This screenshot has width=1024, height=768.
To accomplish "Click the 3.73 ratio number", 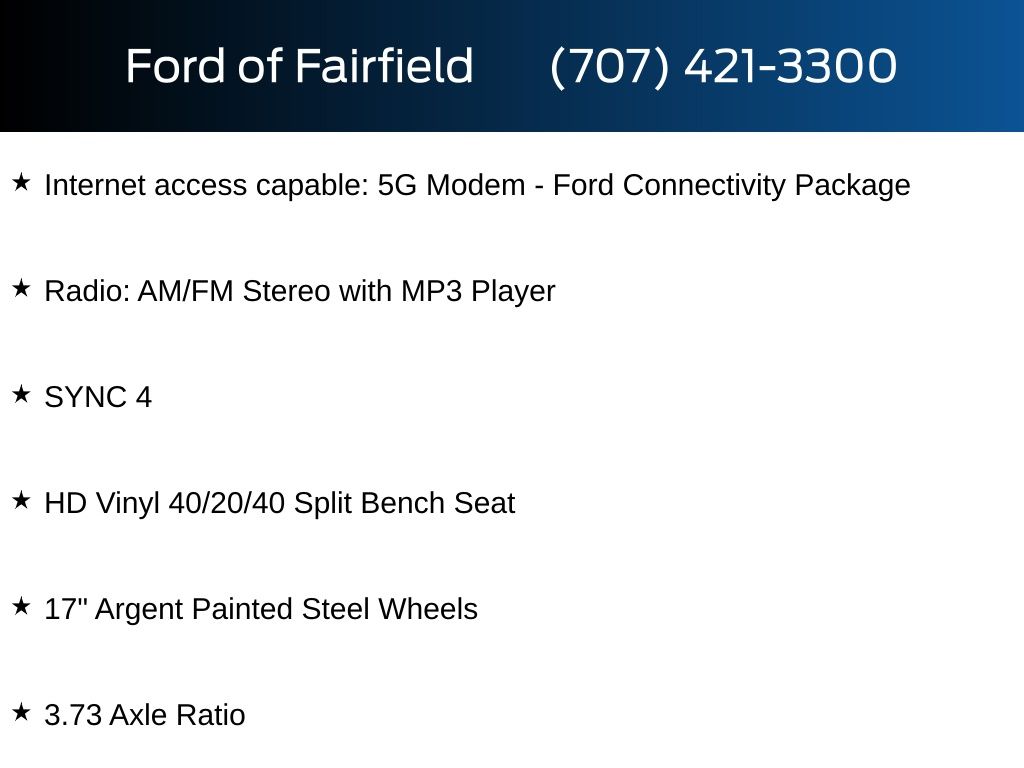I will [x=73, y=716].
